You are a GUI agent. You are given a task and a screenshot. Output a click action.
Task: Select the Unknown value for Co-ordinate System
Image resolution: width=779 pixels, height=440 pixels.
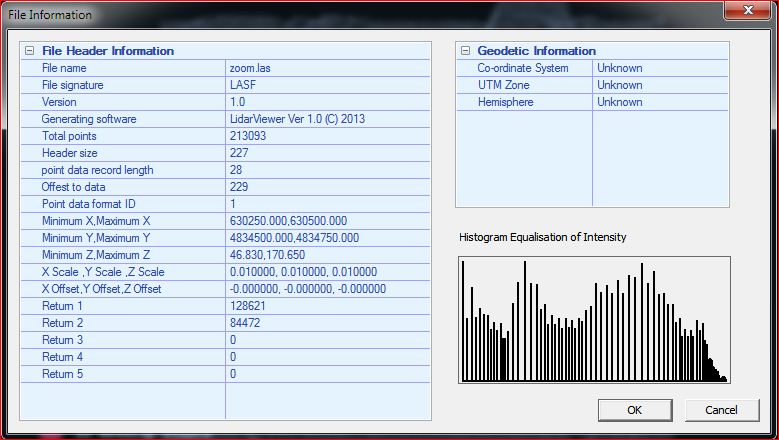click(x=620, y=68)
